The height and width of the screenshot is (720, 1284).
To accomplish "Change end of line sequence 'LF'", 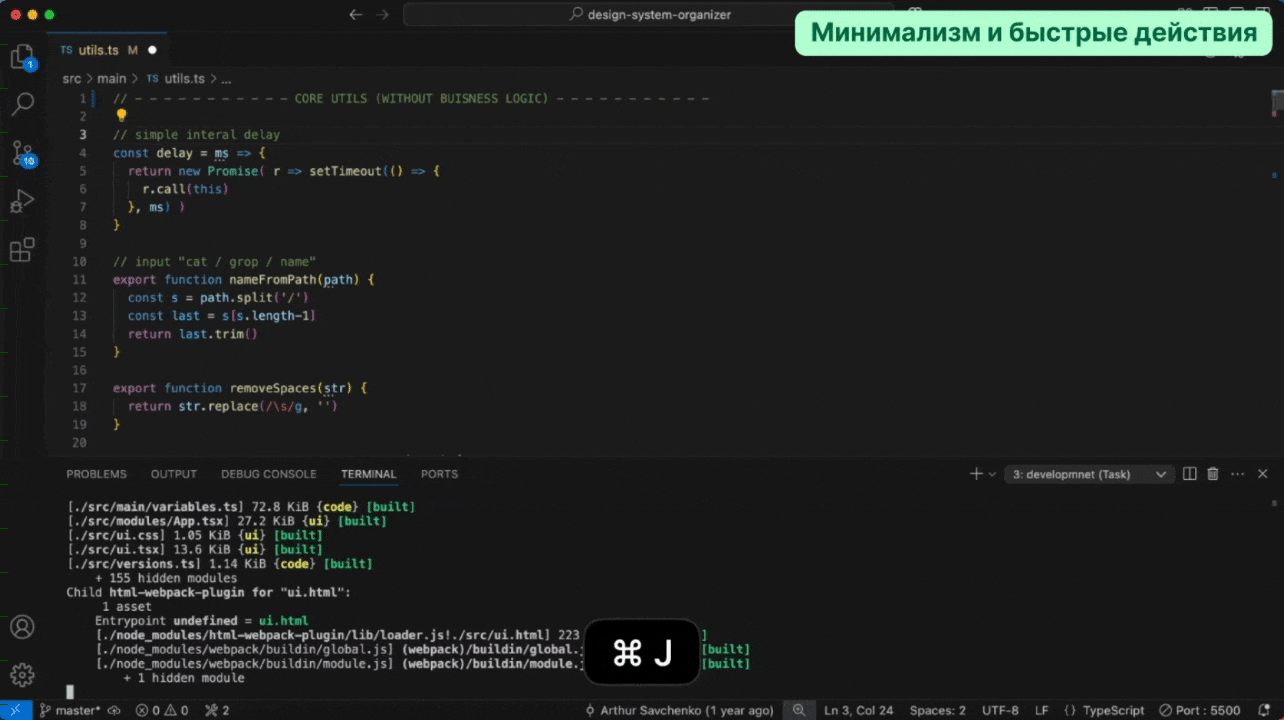I will (x=1042, y=710).
